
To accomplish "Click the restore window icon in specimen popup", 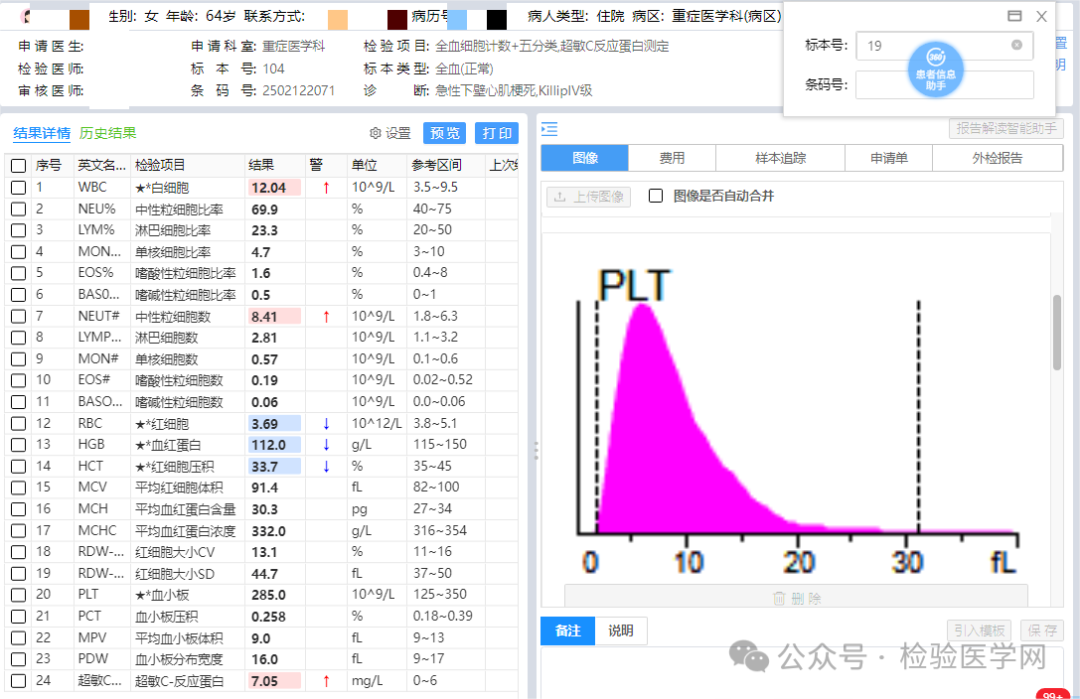I will click(1014, 16).
